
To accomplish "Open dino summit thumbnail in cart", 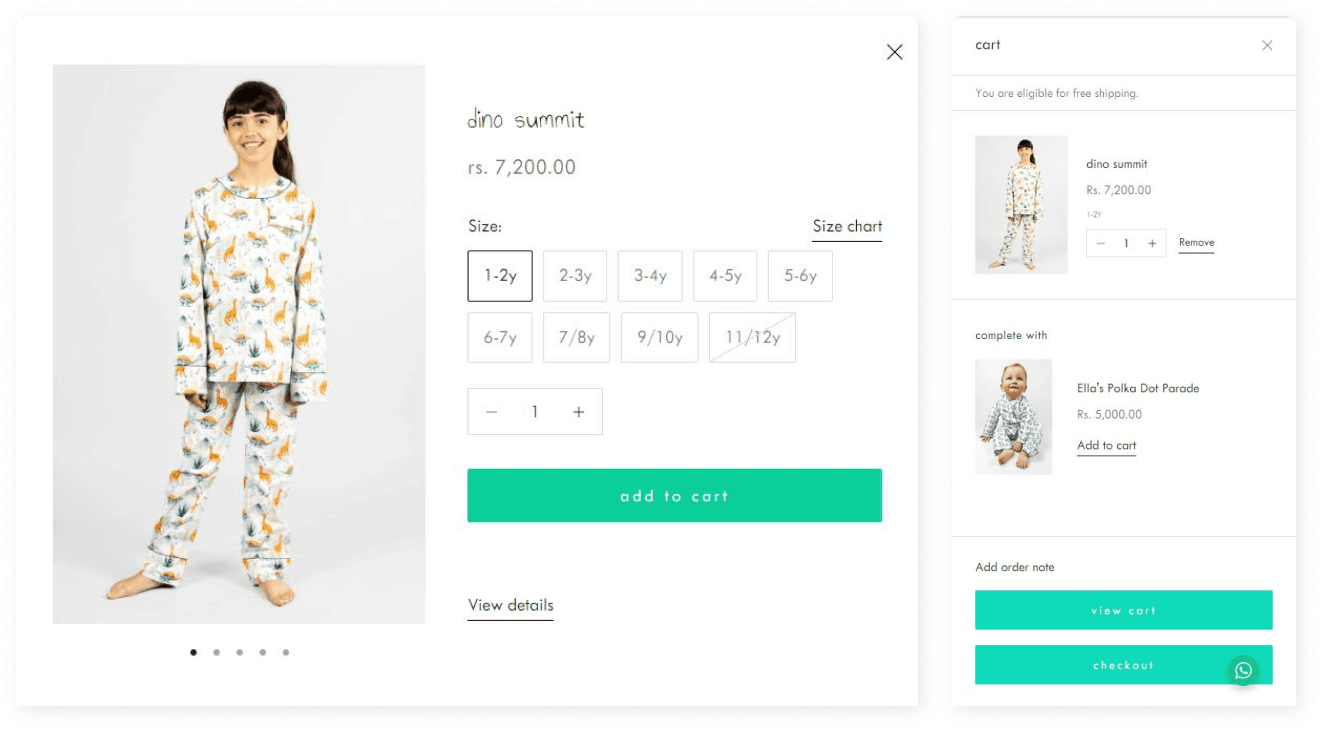I will 1021,205.
